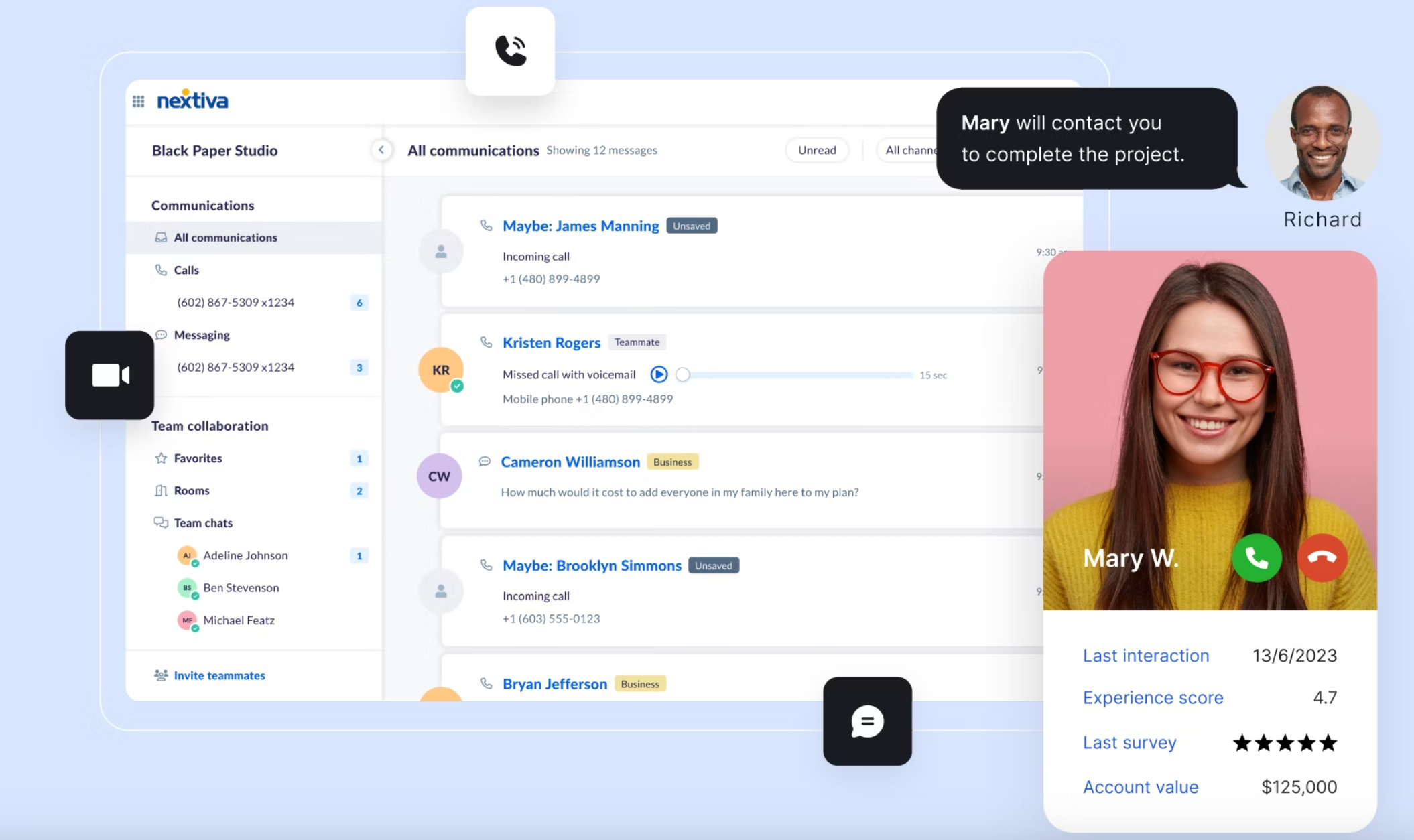Click the missed call voicemail play button
Viewport: 1414px width, 840px height.
tap(659, 374)
